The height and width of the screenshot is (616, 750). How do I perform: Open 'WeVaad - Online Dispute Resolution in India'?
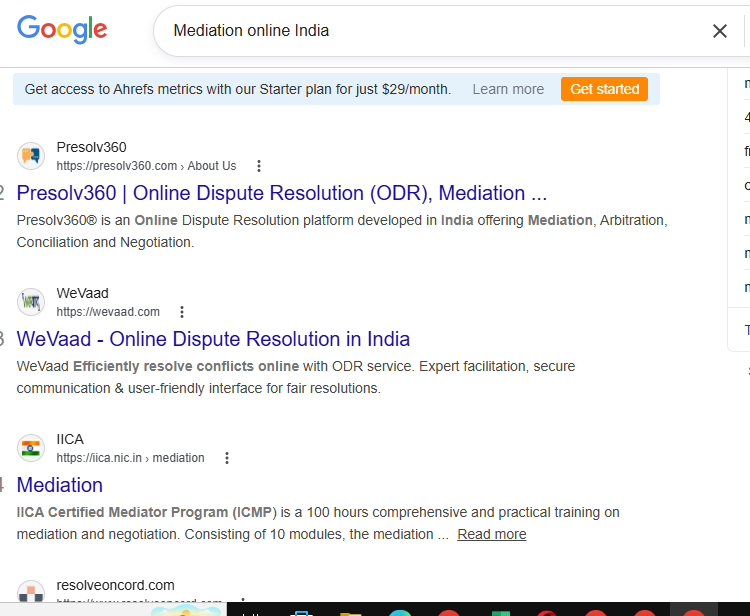click(x=213, y=339)
